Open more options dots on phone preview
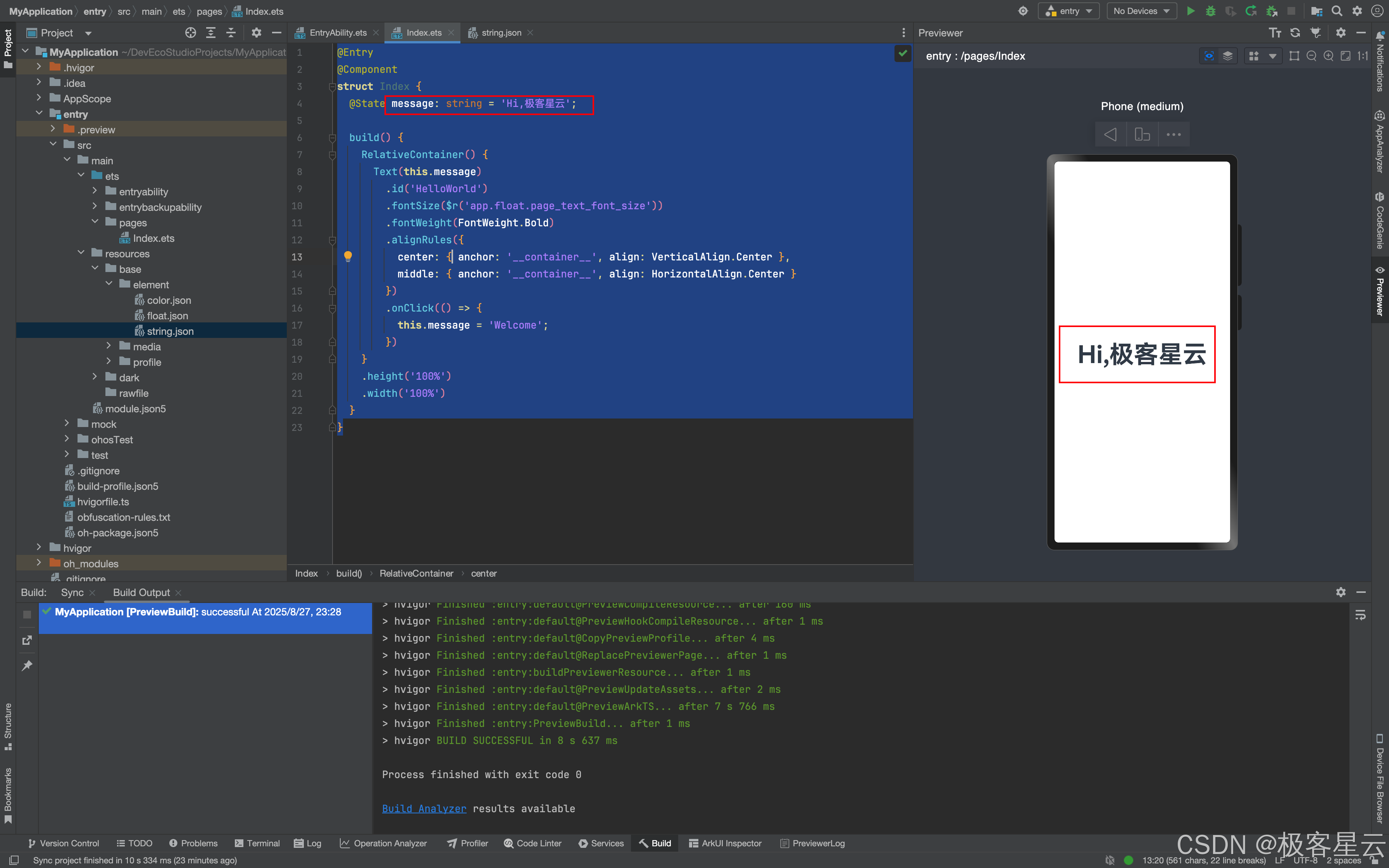 click(x=1174, y=134)
